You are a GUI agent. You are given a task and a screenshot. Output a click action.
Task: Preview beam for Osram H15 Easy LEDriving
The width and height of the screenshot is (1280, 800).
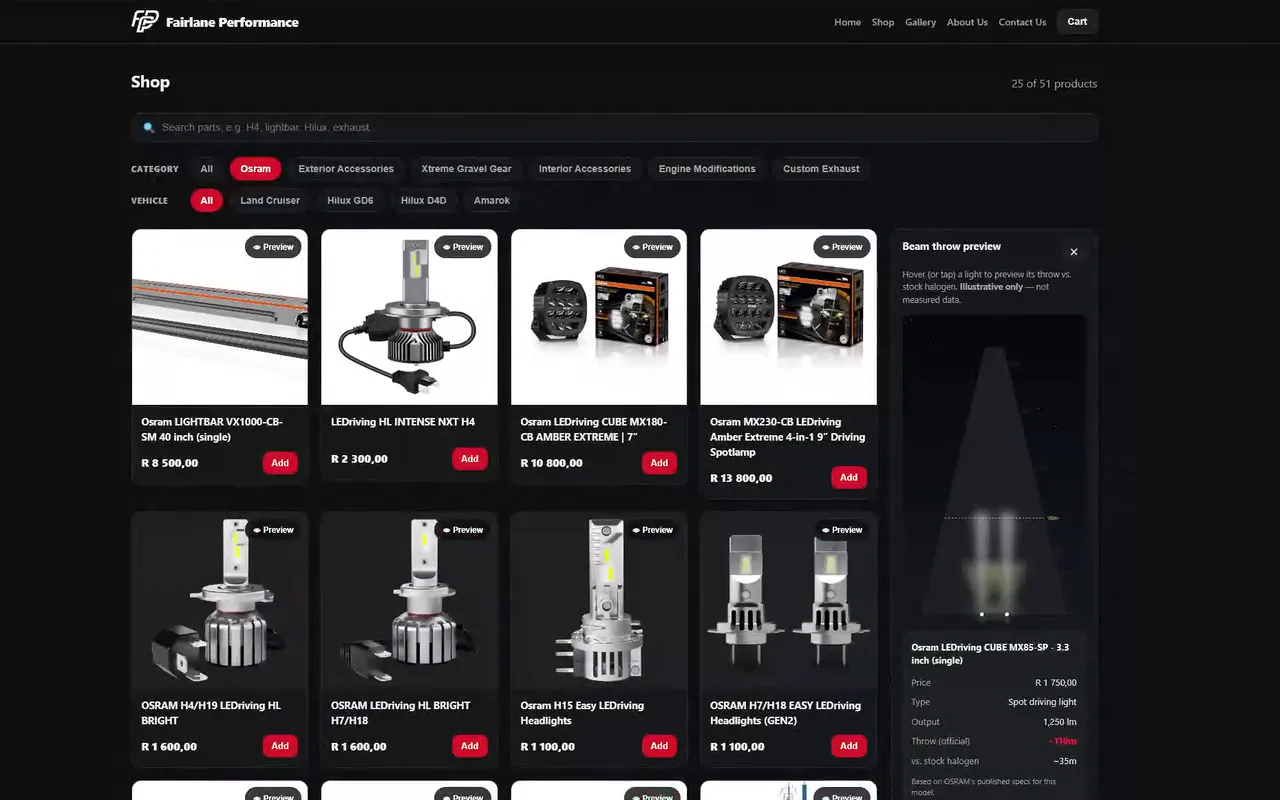pos(652,530)
